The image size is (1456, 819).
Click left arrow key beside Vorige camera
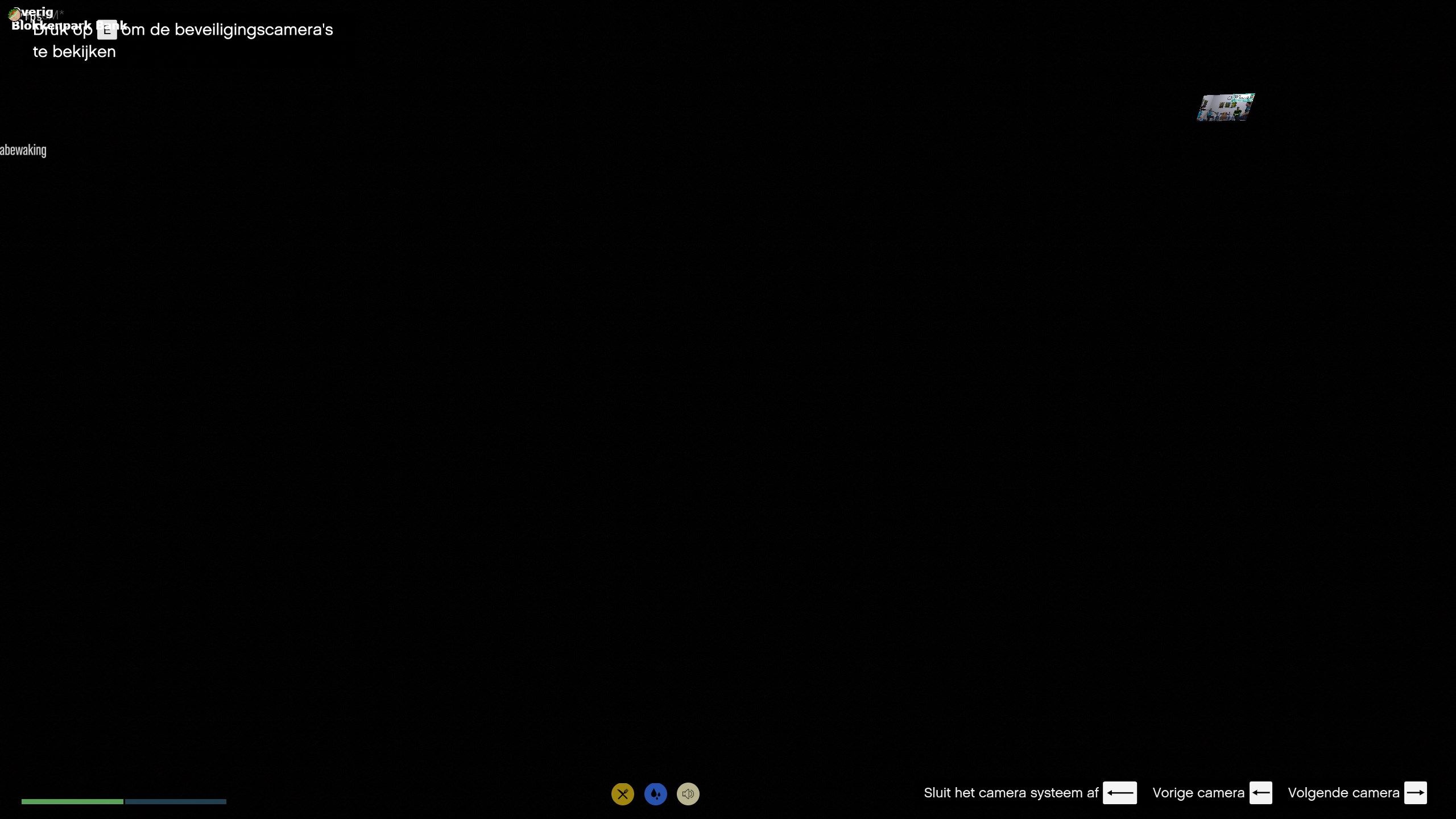tap(1260, 792)
